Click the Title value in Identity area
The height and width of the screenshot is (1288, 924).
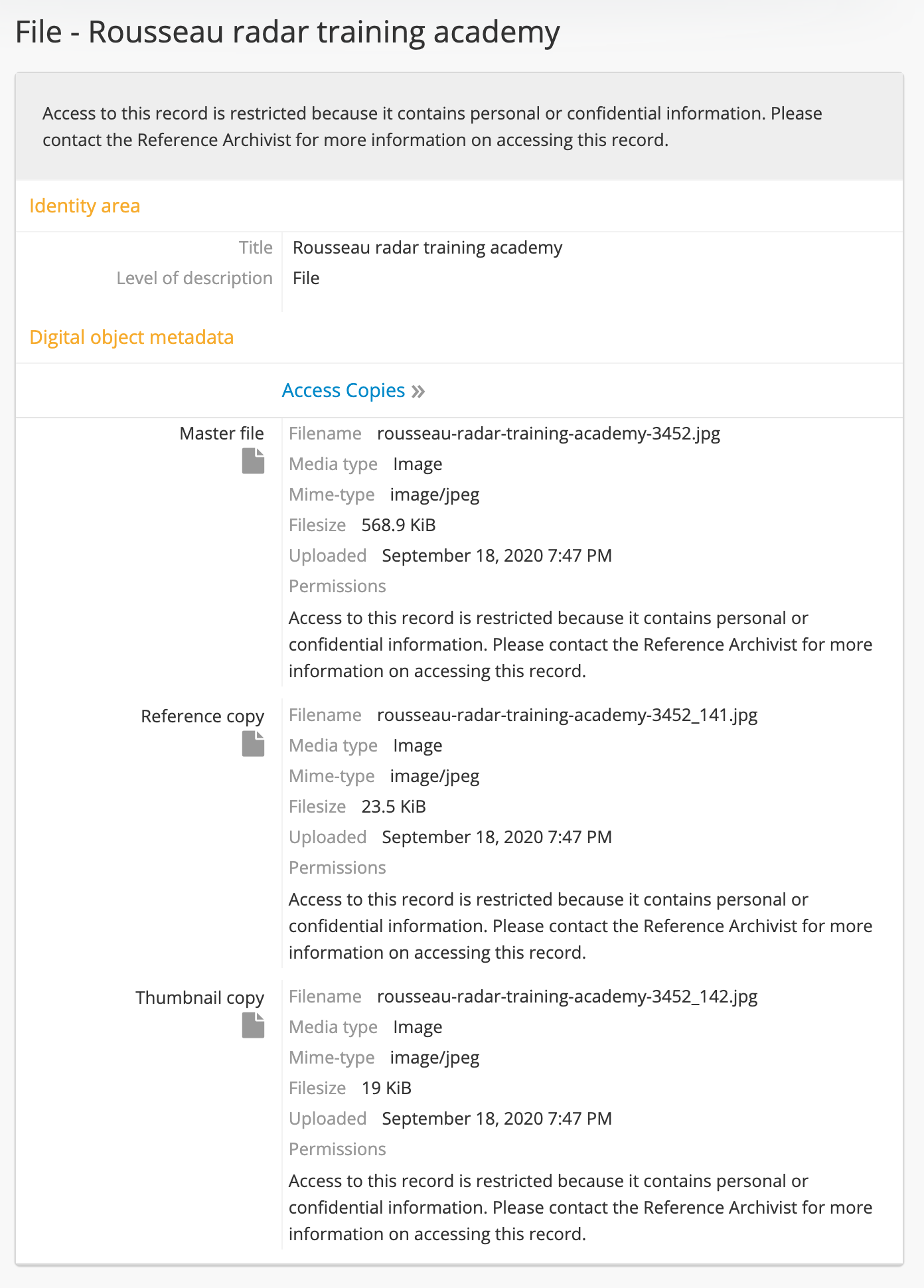427,248
